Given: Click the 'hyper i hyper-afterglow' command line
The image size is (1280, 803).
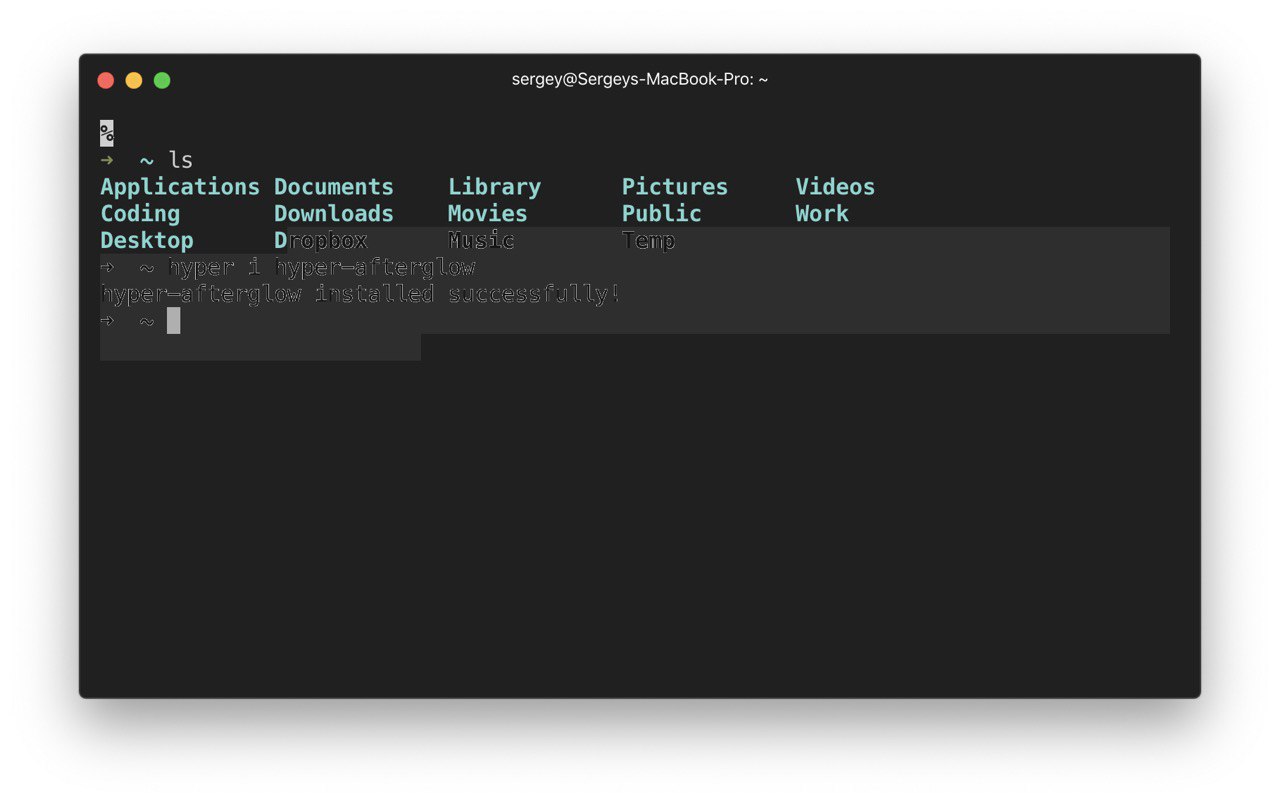Looking at the screenshot, I should pos(321,268).
